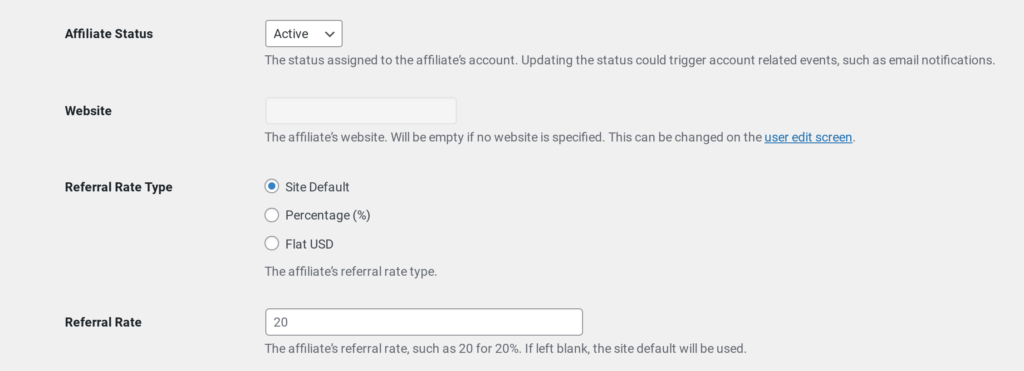Click the Referral Rate field label
The width and height of the screenshot is (1024, 371).
pos(103,322)
